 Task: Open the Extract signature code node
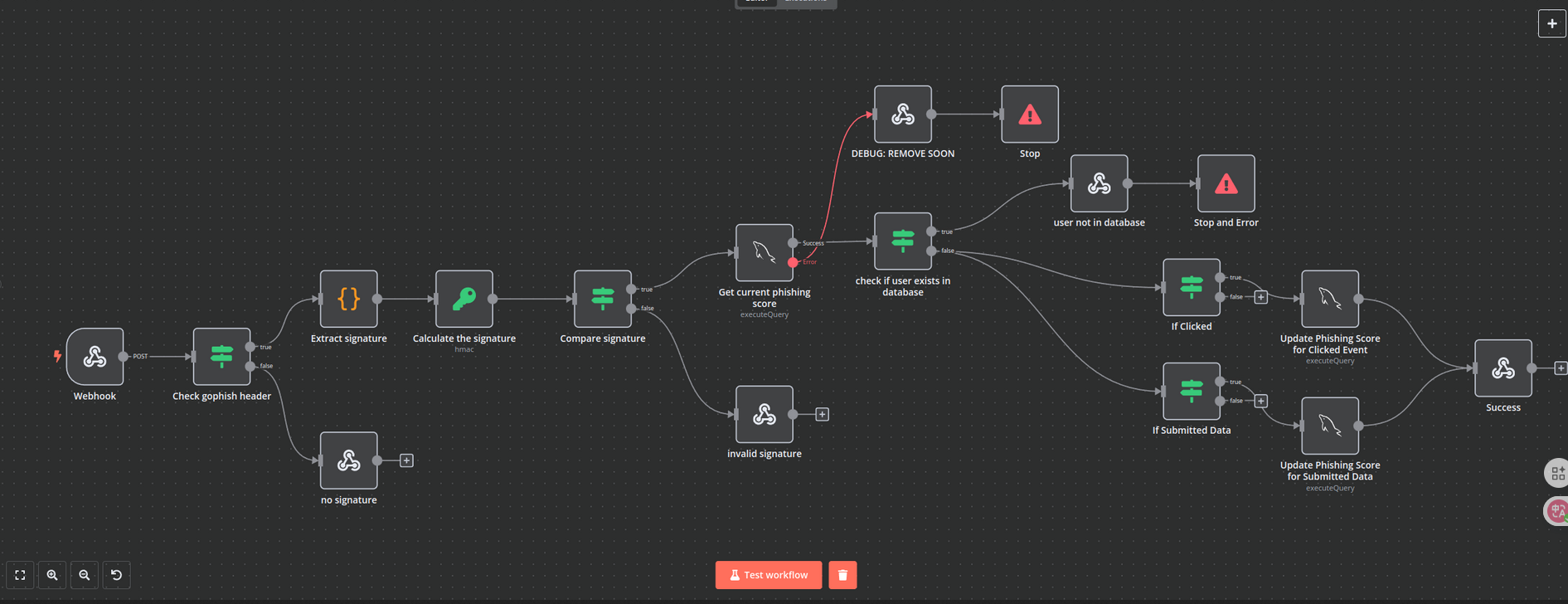(348, 299)
